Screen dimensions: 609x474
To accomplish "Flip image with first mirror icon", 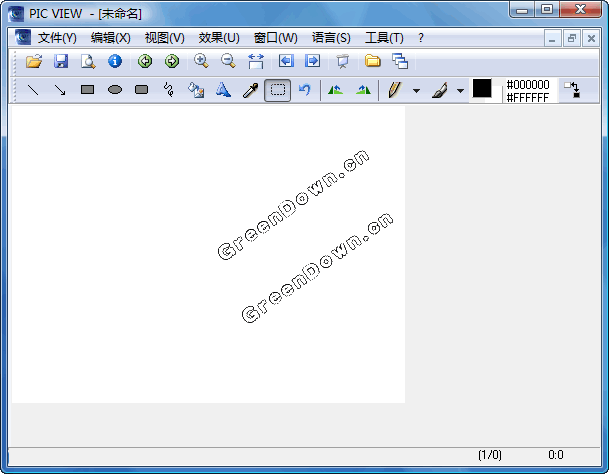I will click(335, 90).
